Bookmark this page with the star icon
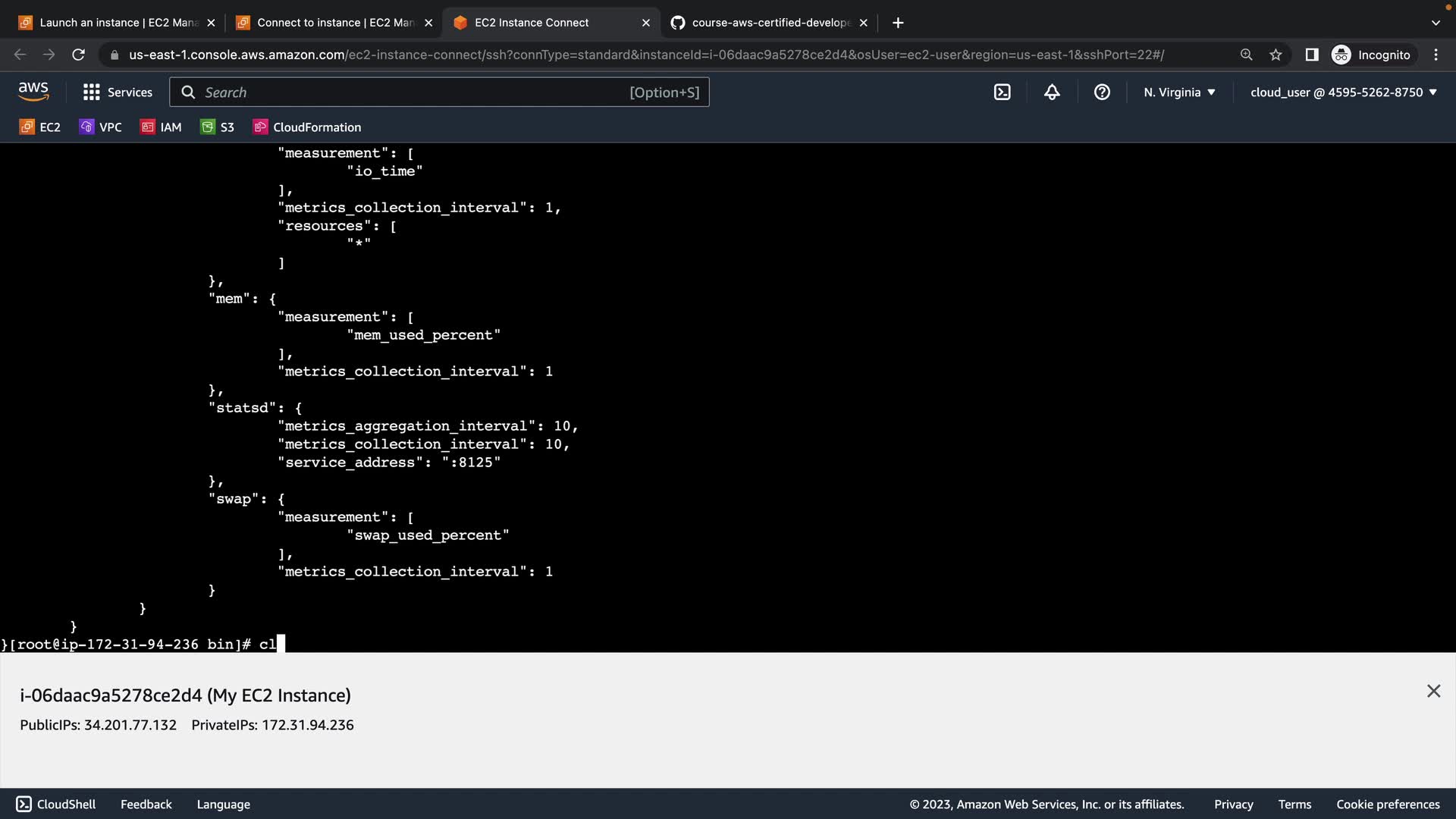The height and width of the screenshot is (819, 1456). point(1276,55)
